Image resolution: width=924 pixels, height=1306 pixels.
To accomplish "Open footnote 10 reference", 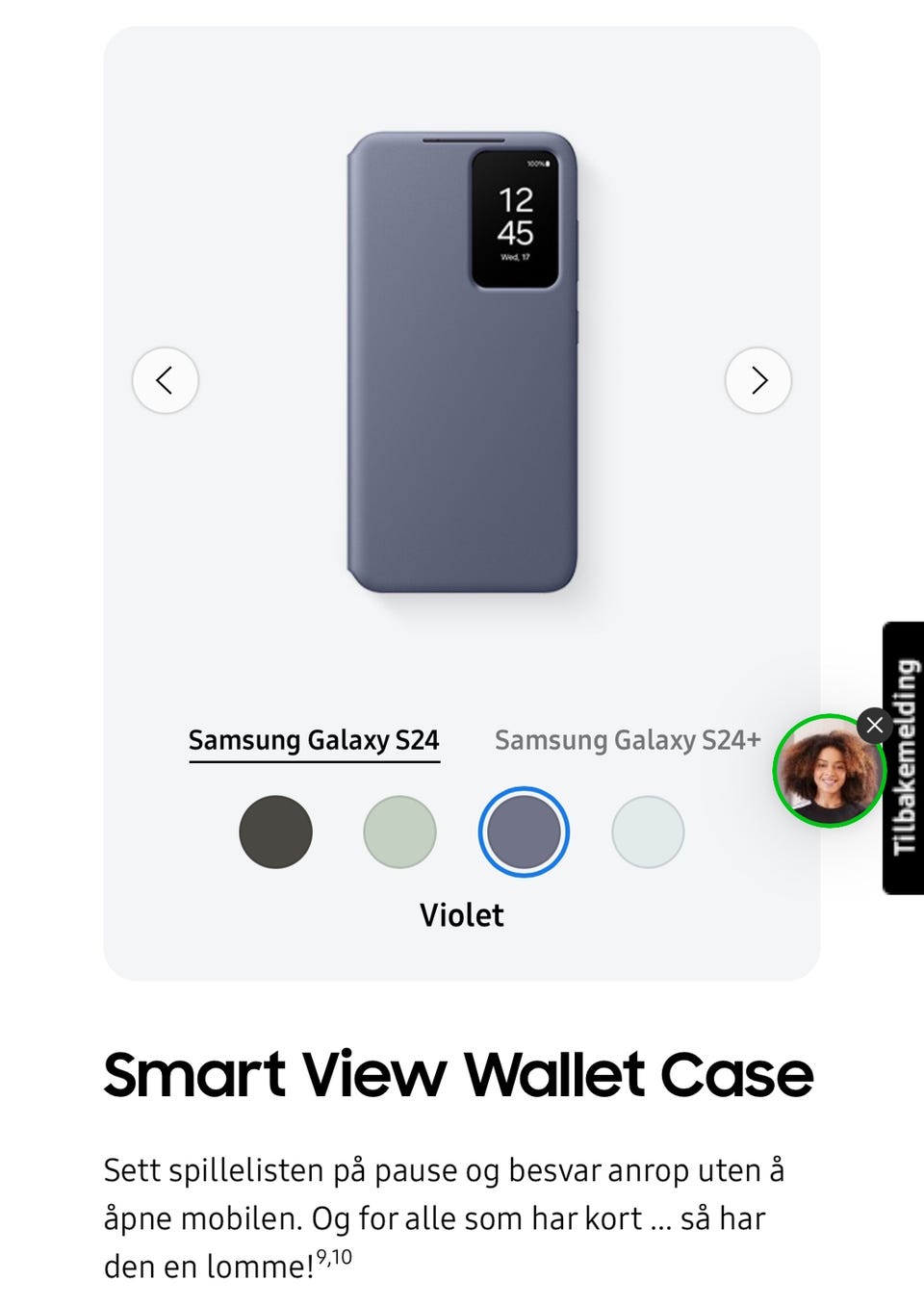I will tap(342, 1256).
